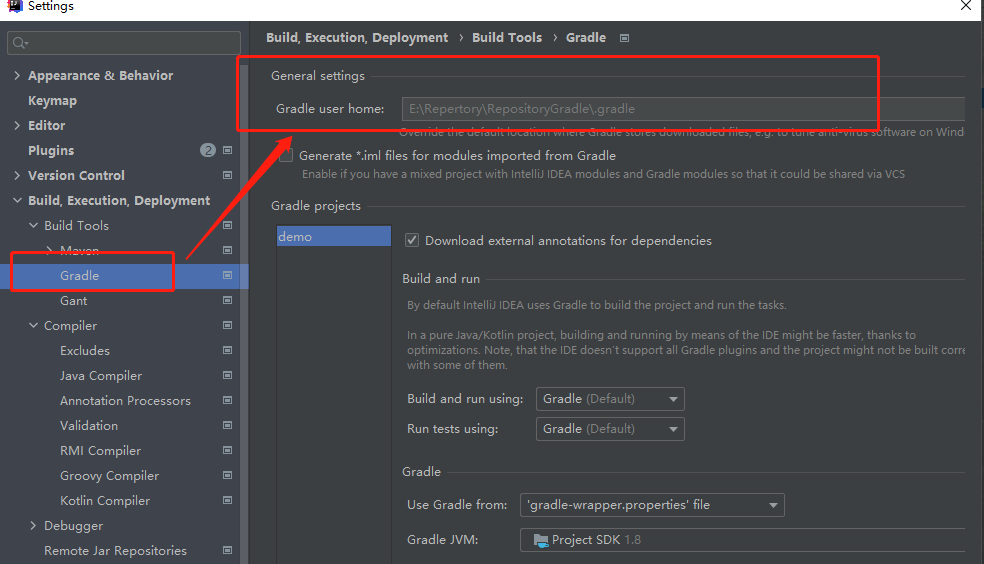
Task: Open the Gradle JVM Project SDK selector
Action: click(x=742, y=540)
